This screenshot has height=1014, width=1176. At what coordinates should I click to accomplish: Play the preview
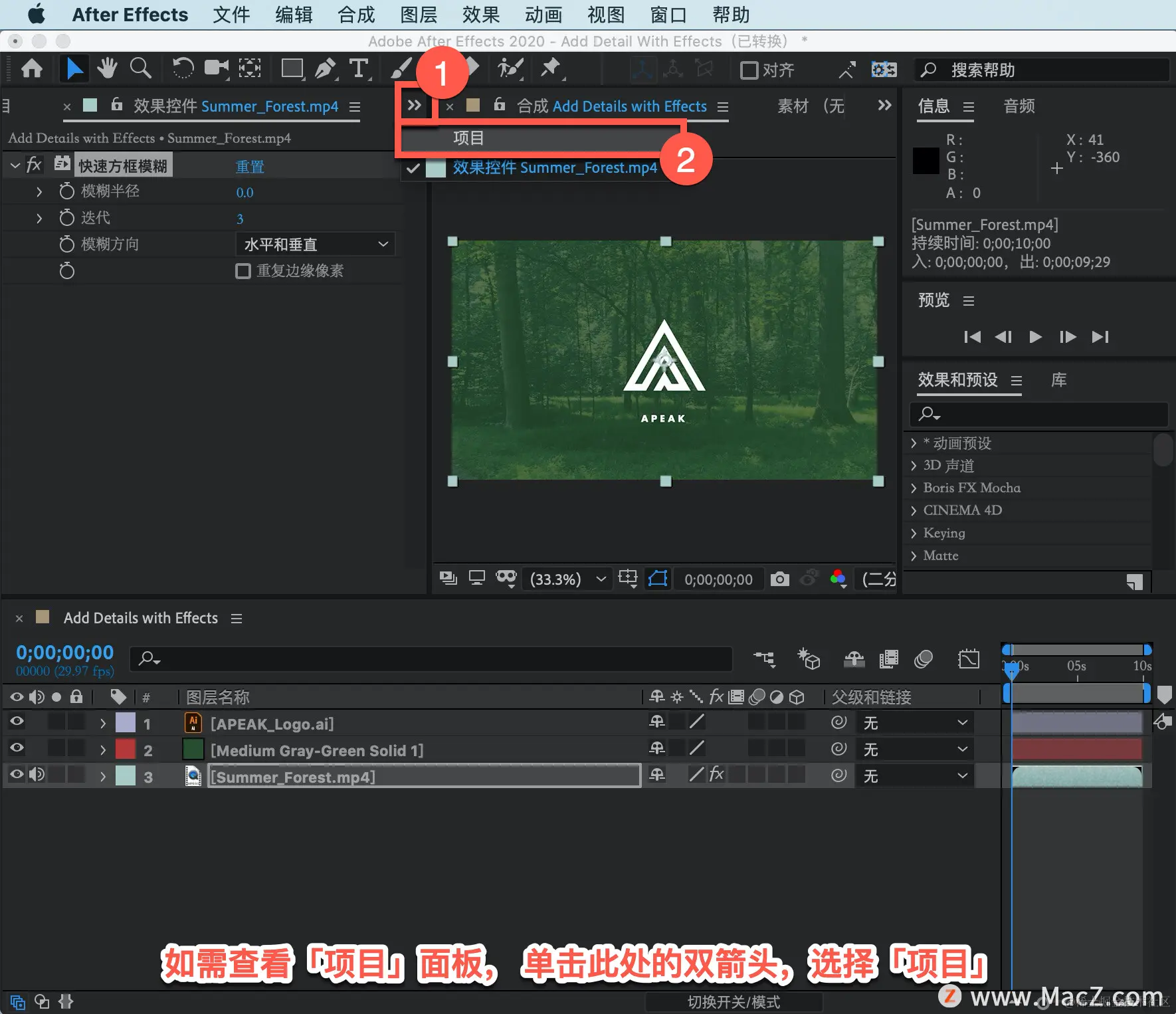1035,337
